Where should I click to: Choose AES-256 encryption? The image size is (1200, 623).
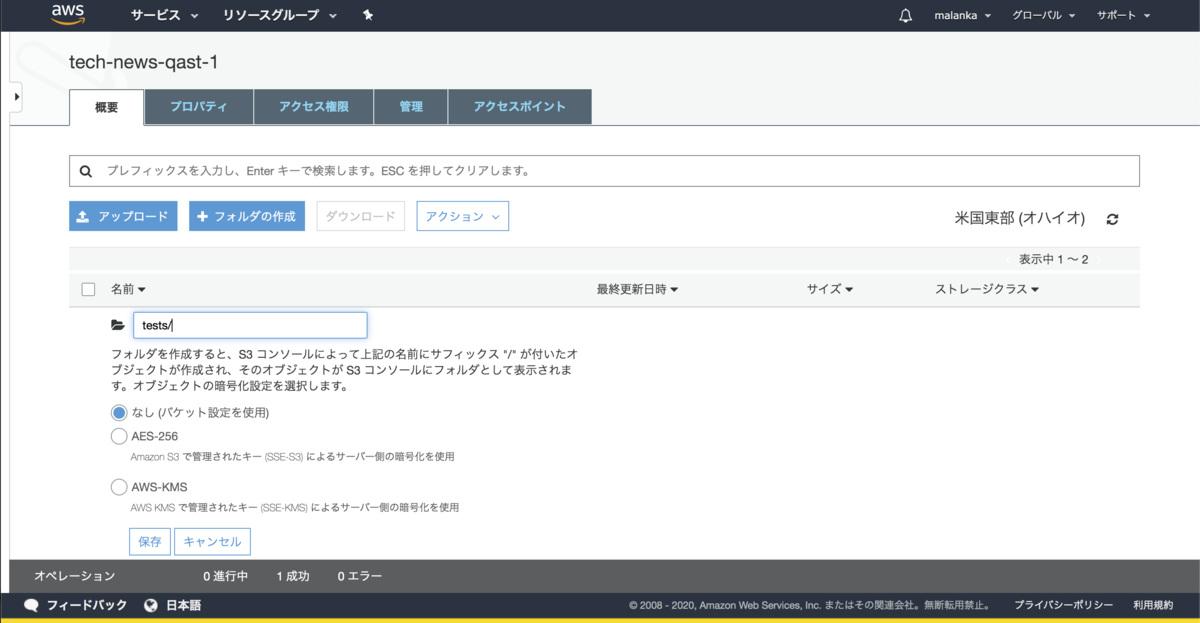point(120,436)
